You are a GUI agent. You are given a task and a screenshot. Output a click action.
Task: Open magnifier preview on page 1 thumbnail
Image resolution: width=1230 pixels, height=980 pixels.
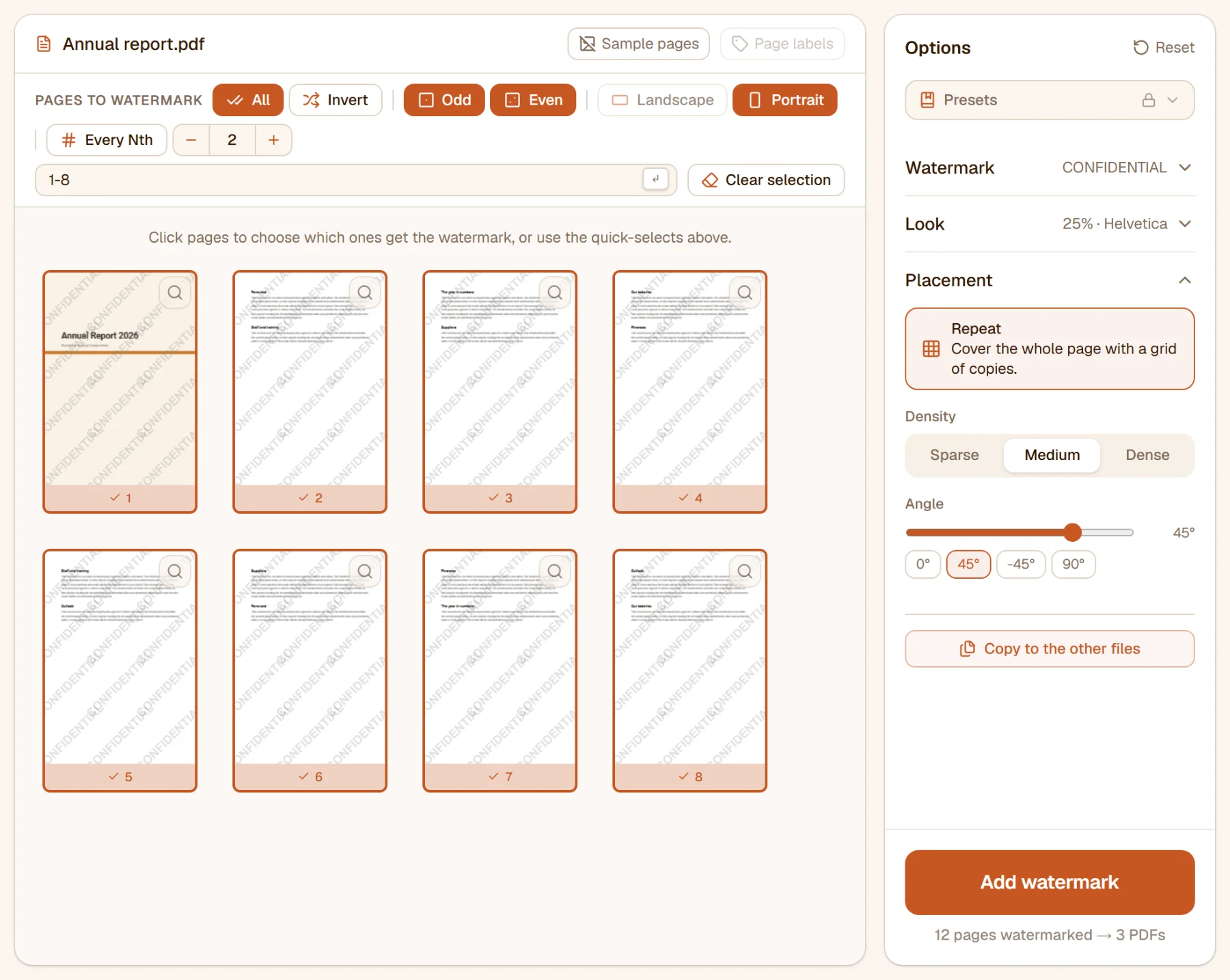175,292
